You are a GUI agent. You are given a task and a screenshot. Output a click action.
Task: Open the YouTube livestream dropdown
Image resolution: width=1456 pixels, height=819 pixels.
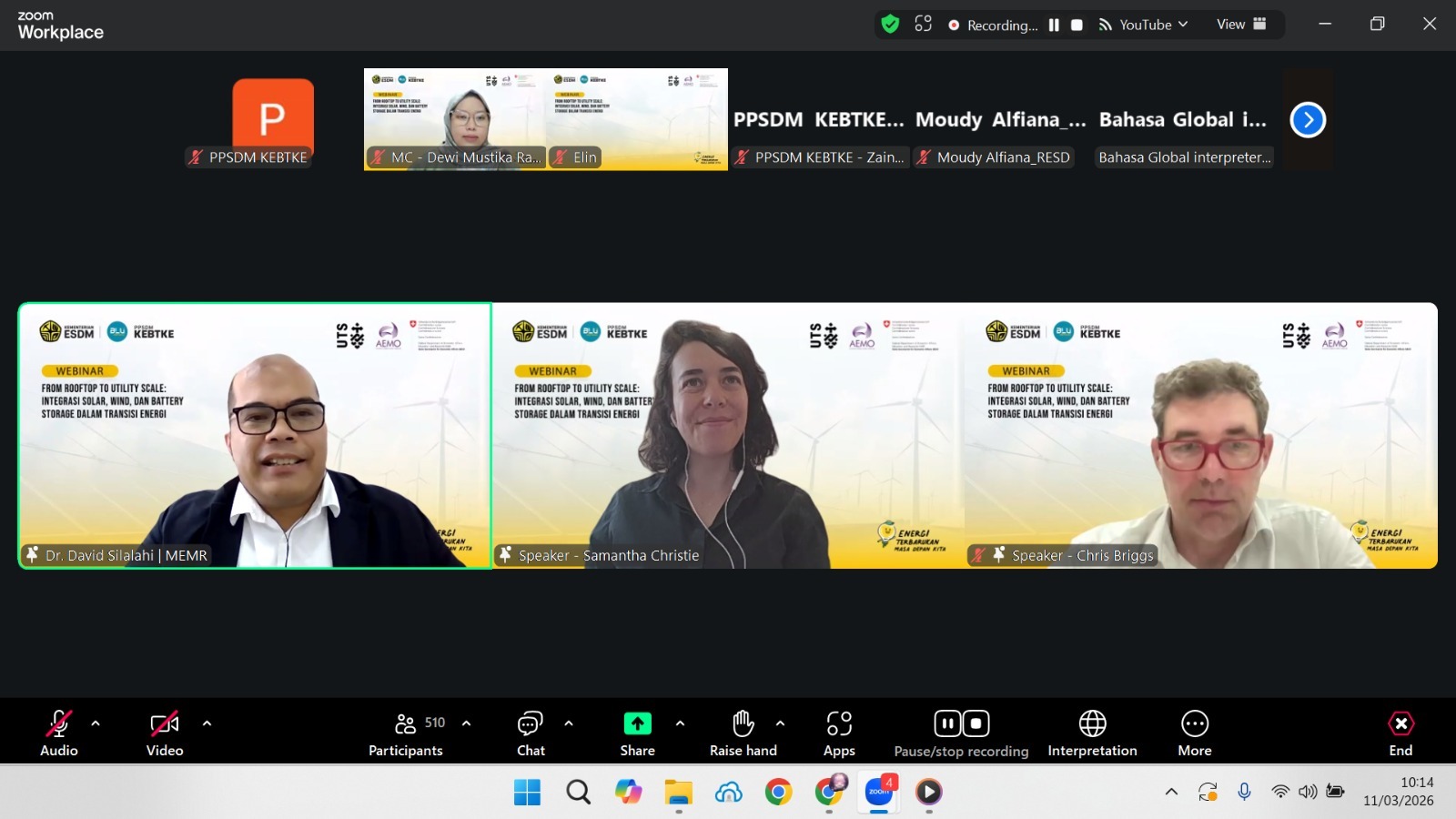(x=1144, y=25)
